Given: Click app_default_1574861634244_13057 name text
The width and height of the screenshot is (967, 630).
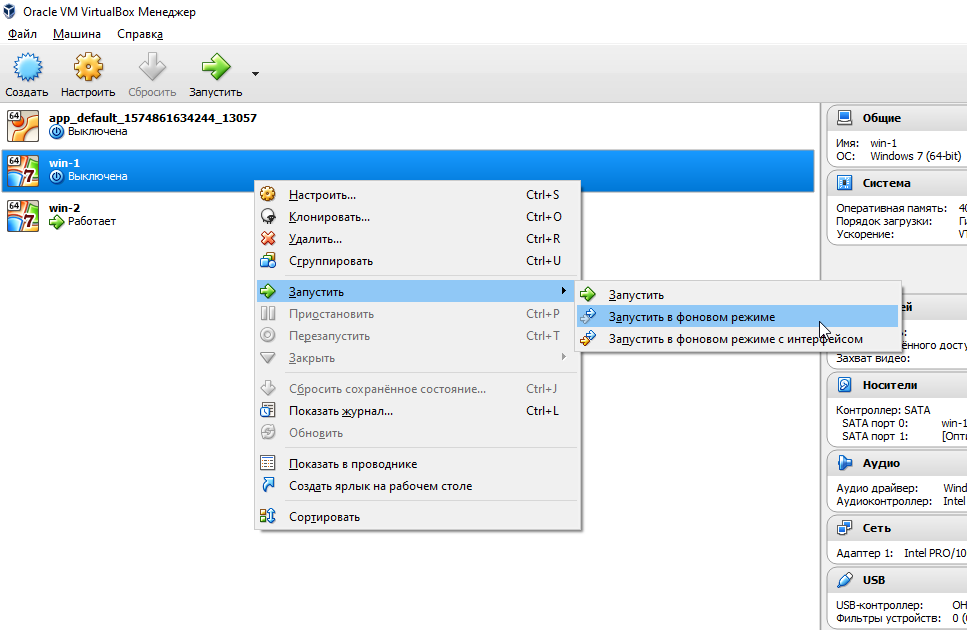Looking at the screenshot, I should pos(153,118).
